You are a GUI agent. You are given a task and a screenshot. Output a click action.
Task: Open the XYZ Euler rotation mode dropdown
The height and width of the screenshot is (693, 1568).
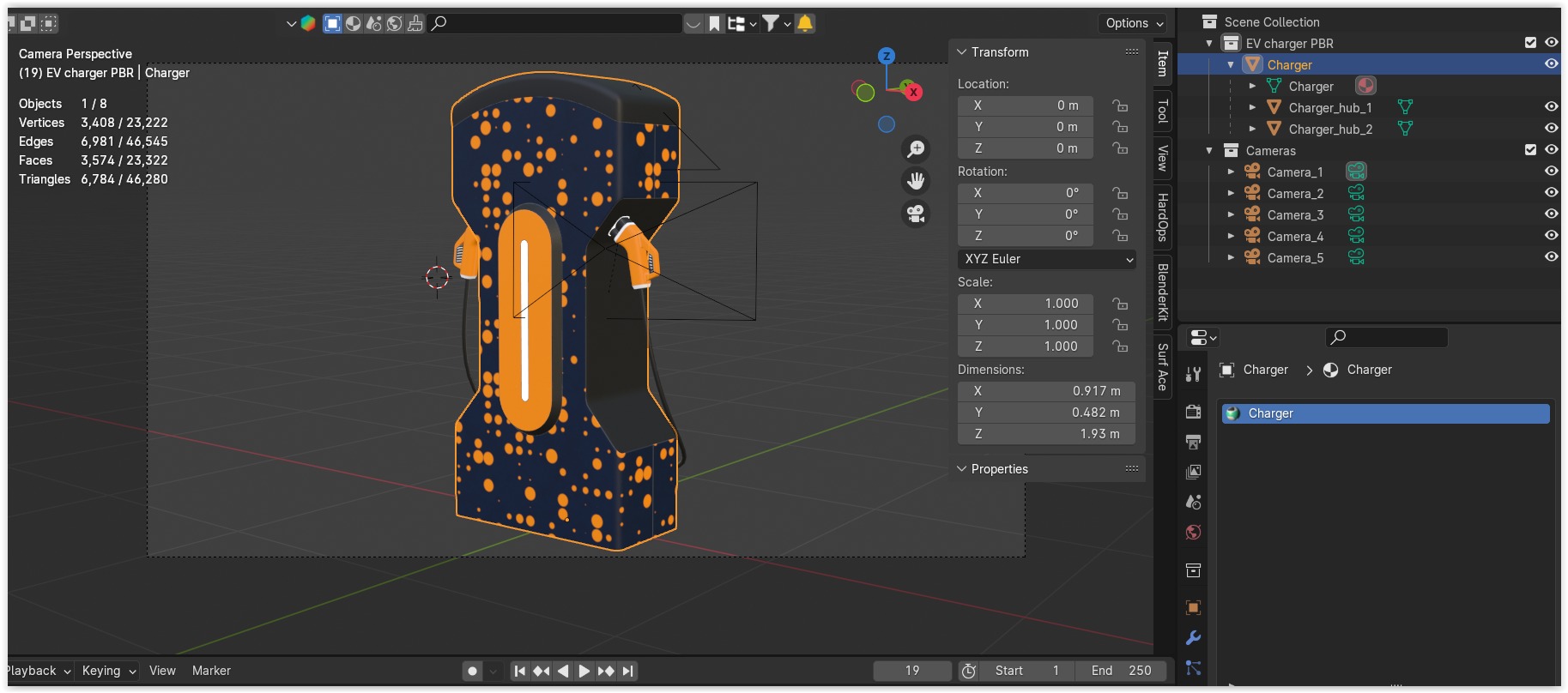click(1046, 259)
